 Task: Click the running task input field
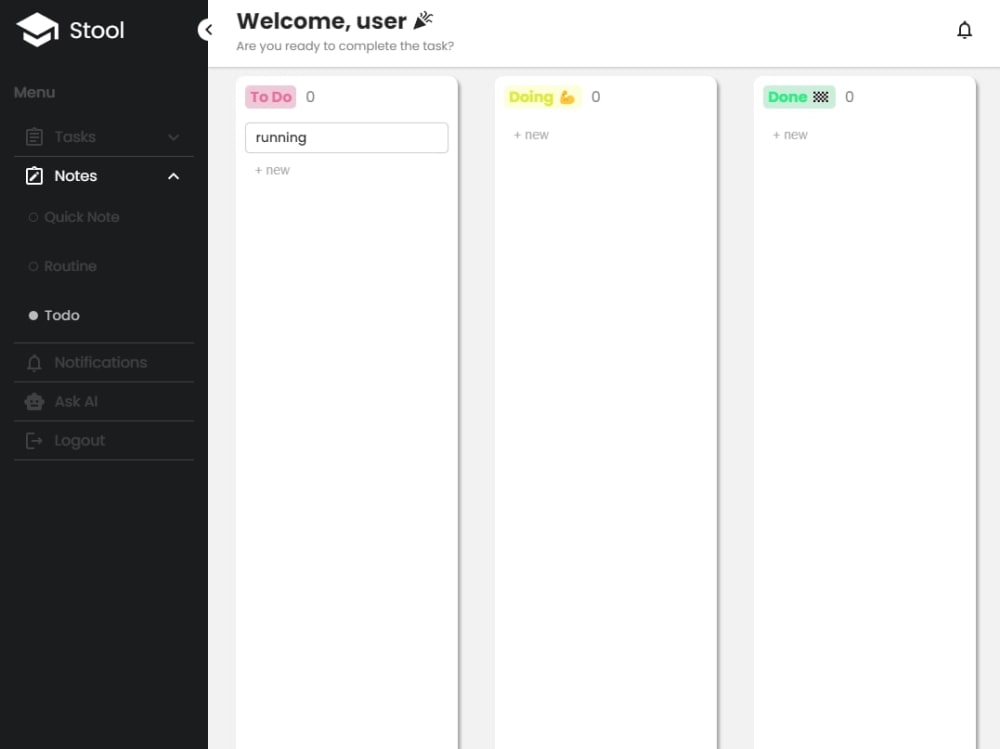click(346, 137)
